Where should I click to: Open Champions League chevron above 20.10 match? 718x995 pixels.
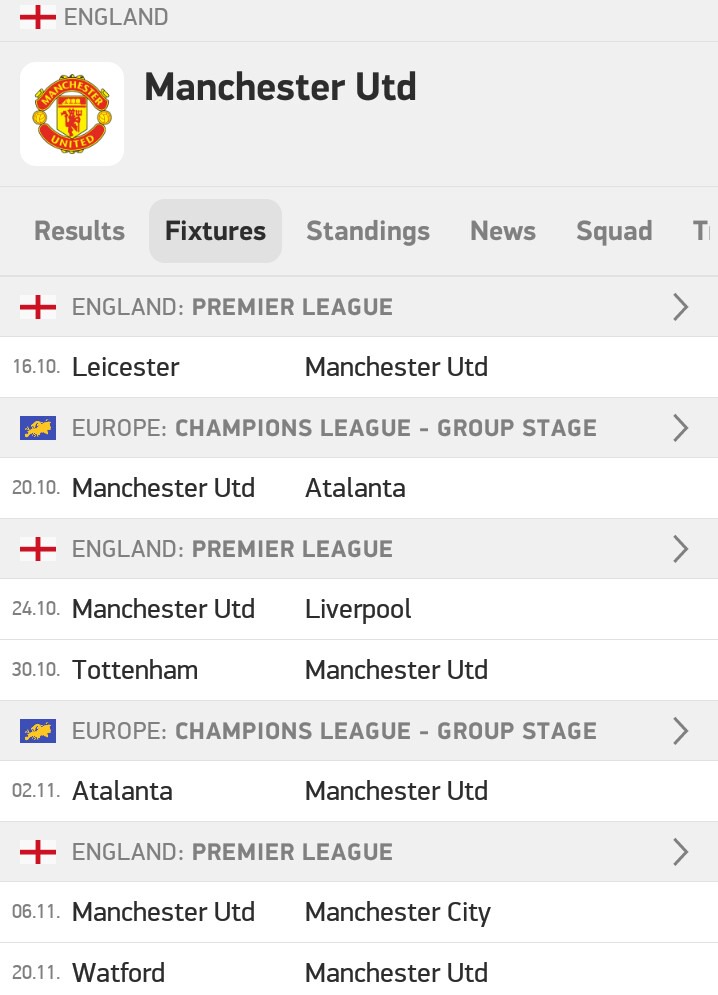tap(681, 428)
